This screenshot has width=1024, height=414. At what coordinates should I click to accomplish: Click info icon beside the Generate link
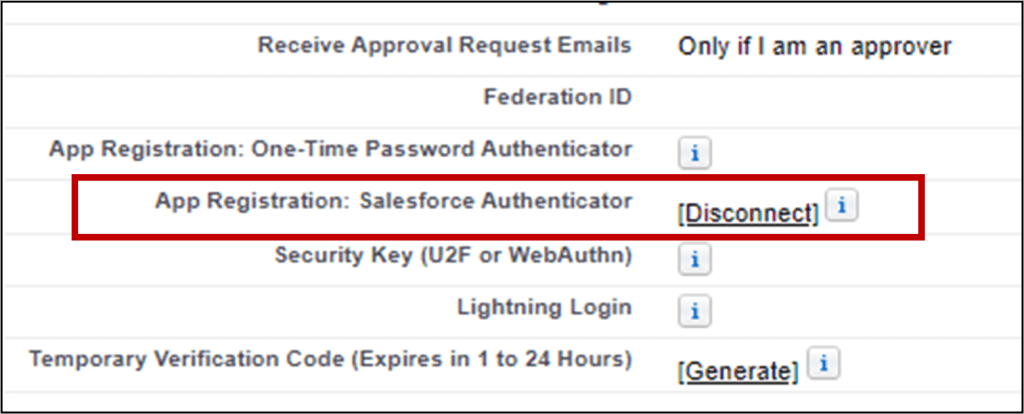[824, 364]
